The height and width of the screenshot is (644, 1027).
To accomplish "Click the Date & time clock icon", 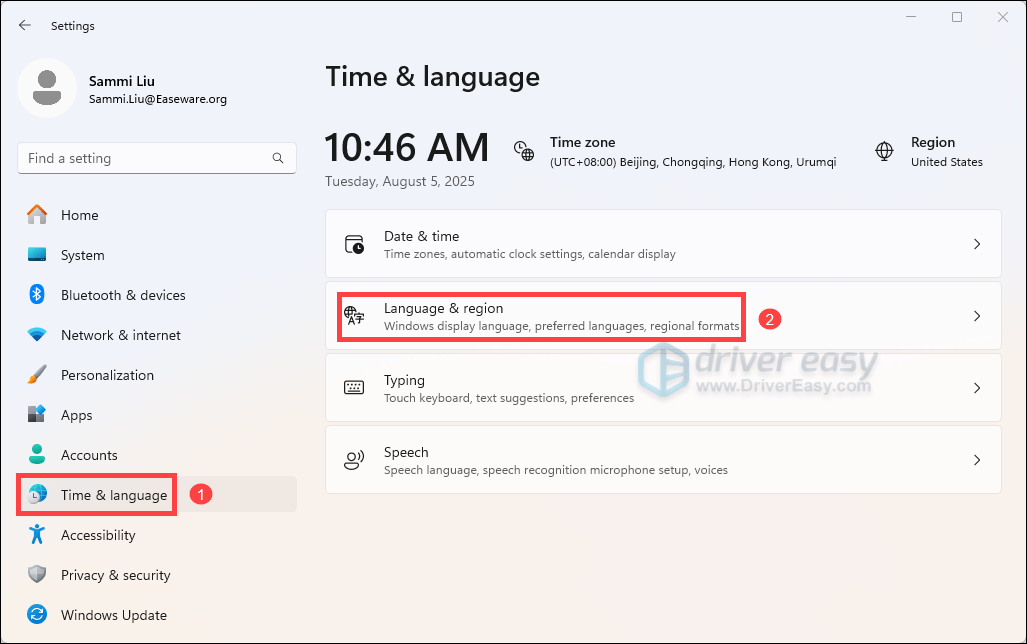I will (354, 243).
